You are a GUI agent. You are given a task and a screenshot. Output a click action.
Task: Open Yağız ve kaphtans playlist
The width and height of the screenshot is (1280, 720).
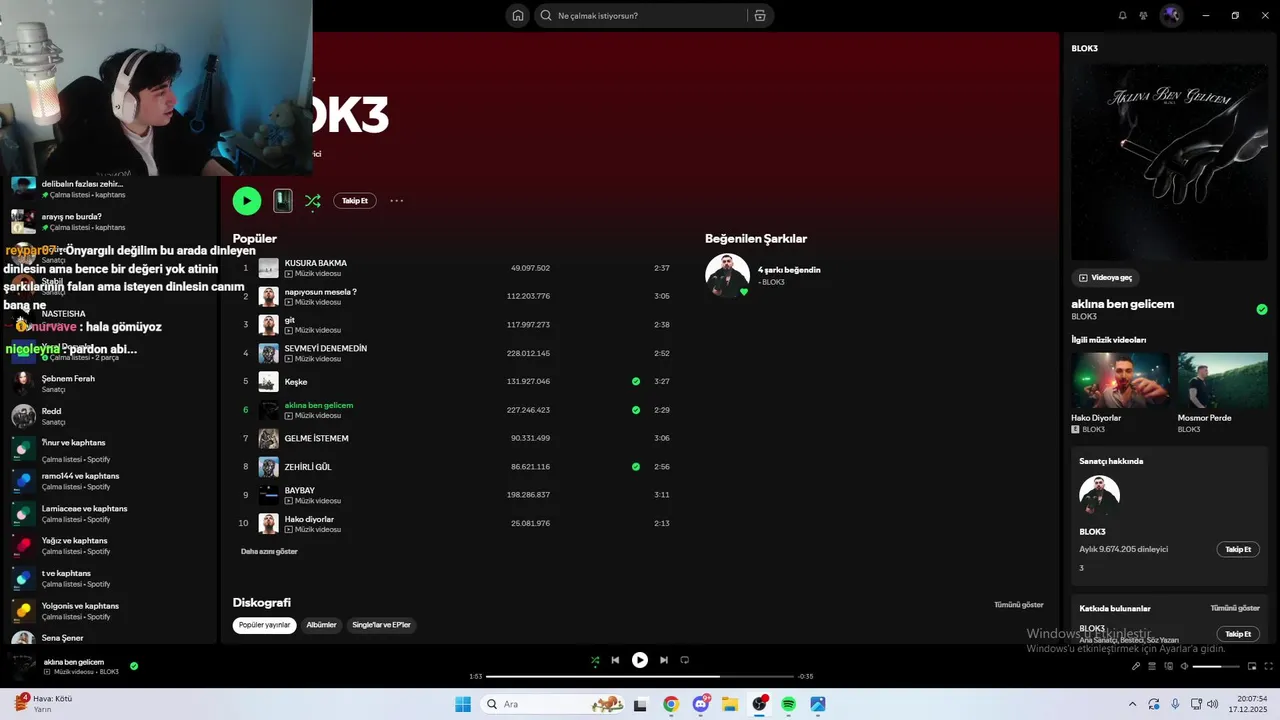pos(110,546)
